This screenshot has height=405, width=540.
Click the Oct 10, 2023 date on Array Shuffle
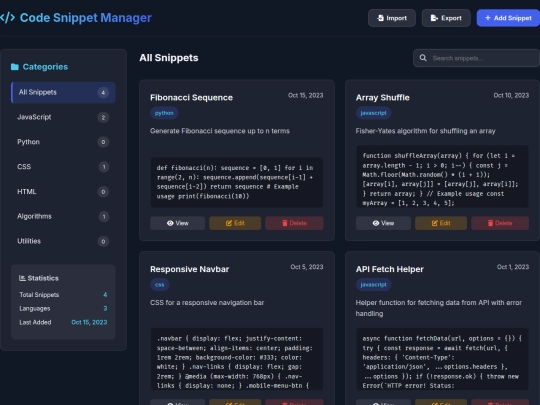[511, 95]
